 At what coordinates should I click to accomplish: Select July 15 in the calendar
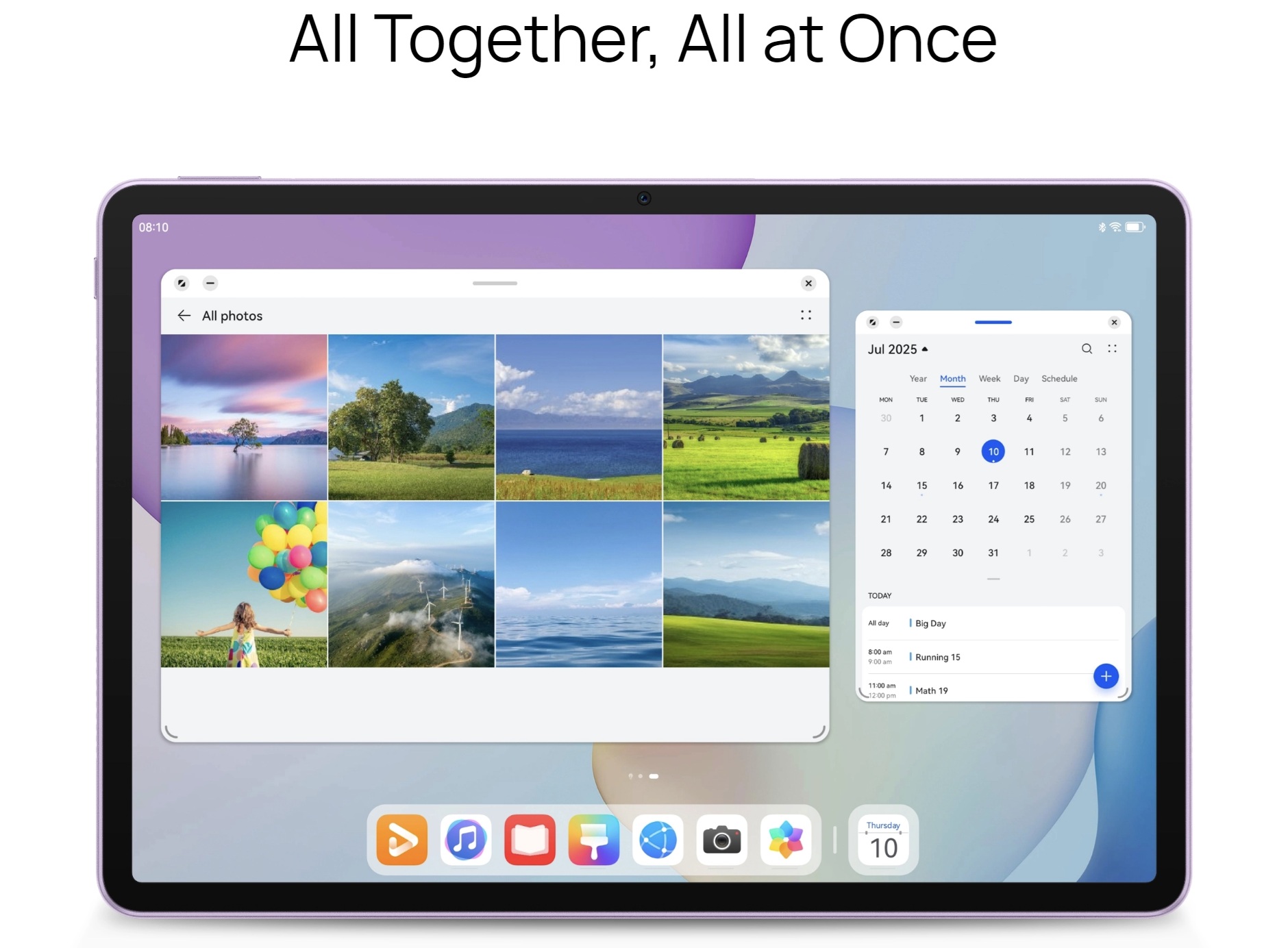pyautogui.click(x=921, y=486)
